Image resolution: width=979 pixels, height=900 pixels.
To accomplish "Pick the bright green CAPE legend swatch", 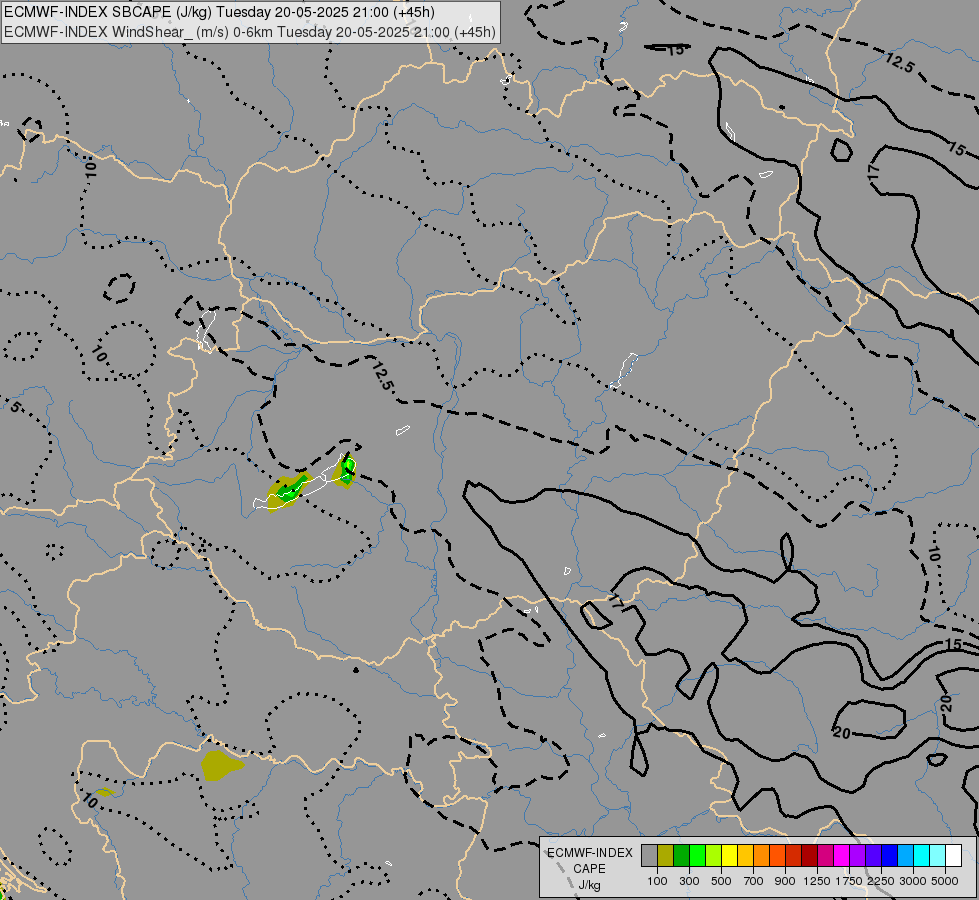I will coord(697,856).
